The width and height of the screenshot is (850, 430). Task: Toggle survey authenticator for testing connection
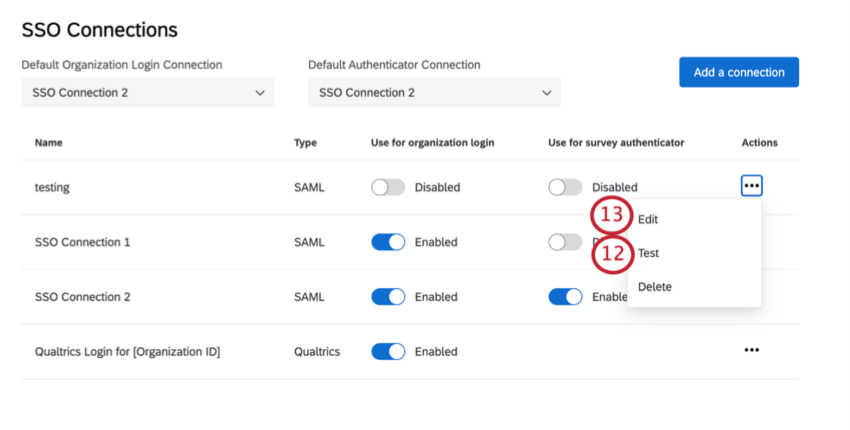point(565,187)
